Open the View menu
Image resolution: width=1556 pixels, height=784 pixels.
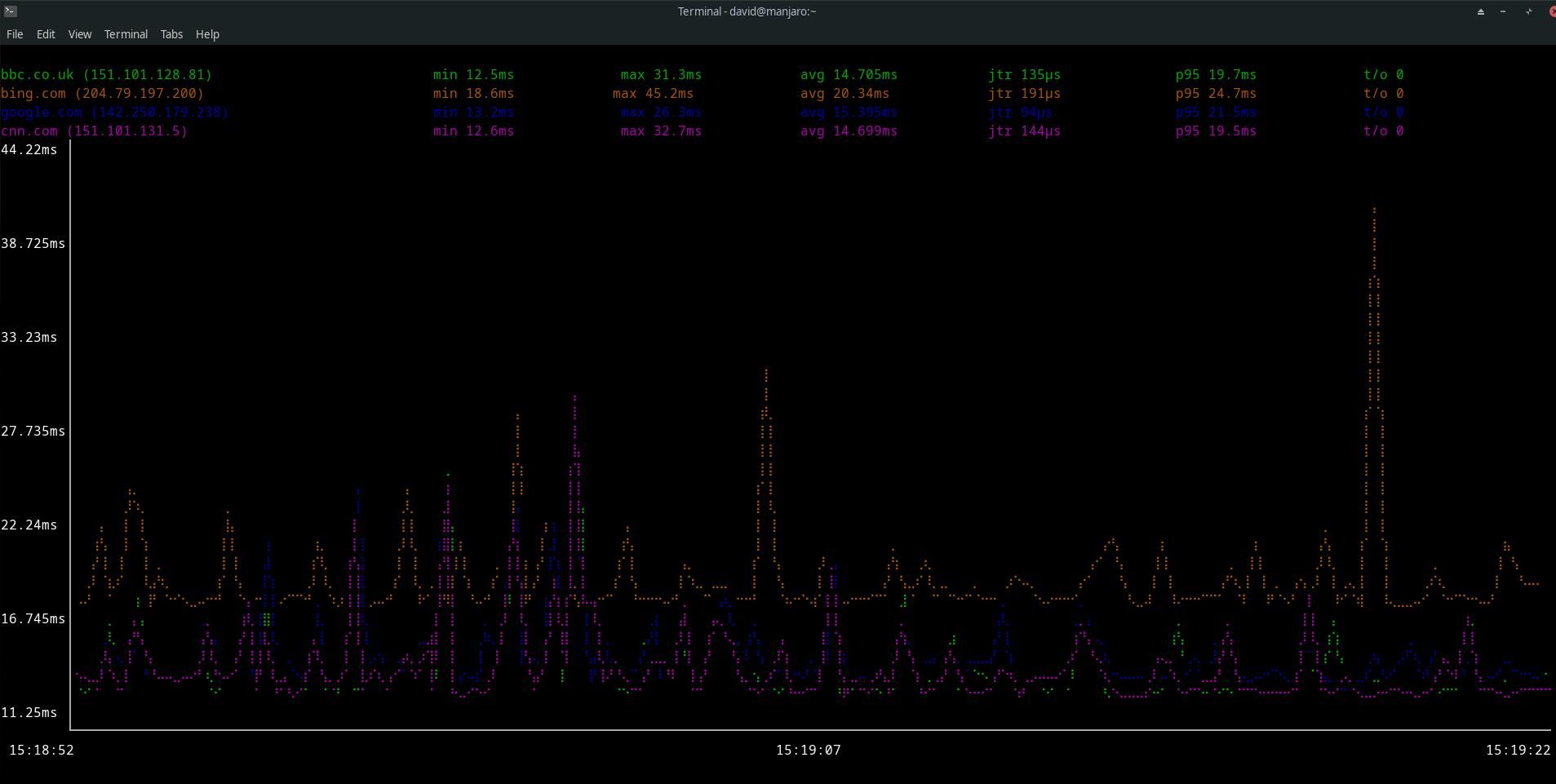pos(79,34)
